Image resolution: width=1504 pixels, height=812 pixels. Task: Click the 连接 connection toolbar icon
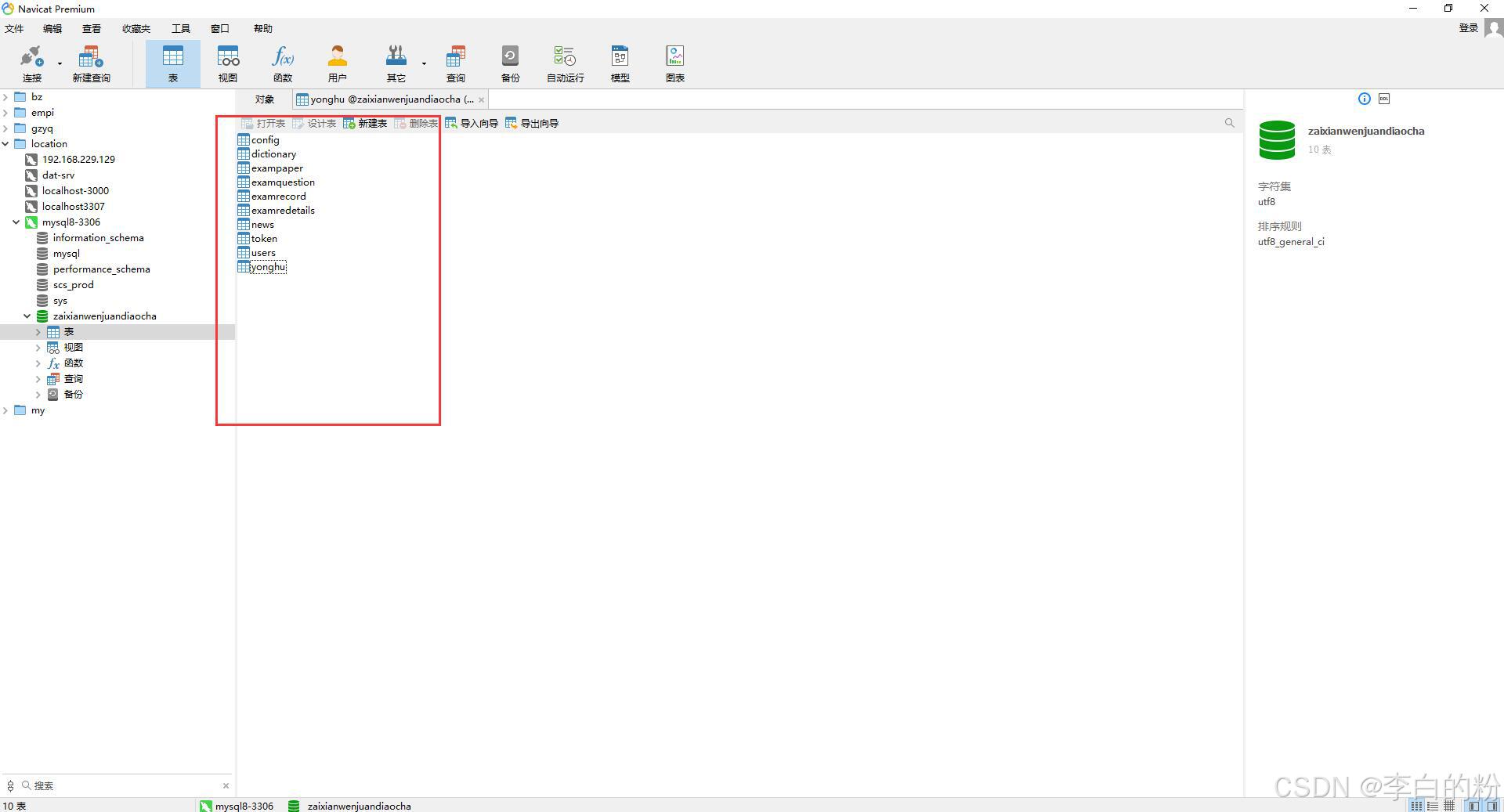31,63
